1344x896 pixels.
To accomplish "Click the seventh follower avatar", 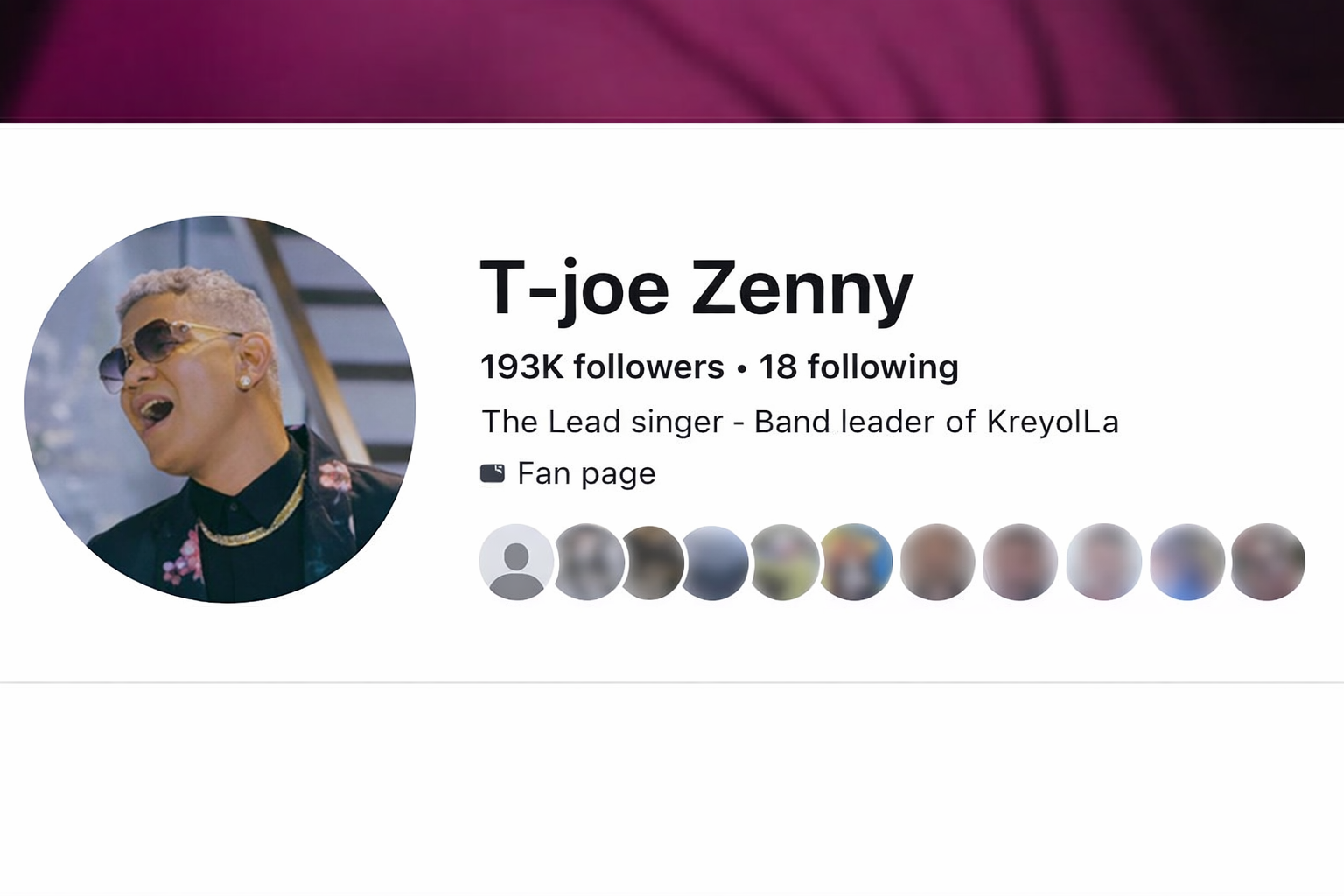I will point(937,562).
